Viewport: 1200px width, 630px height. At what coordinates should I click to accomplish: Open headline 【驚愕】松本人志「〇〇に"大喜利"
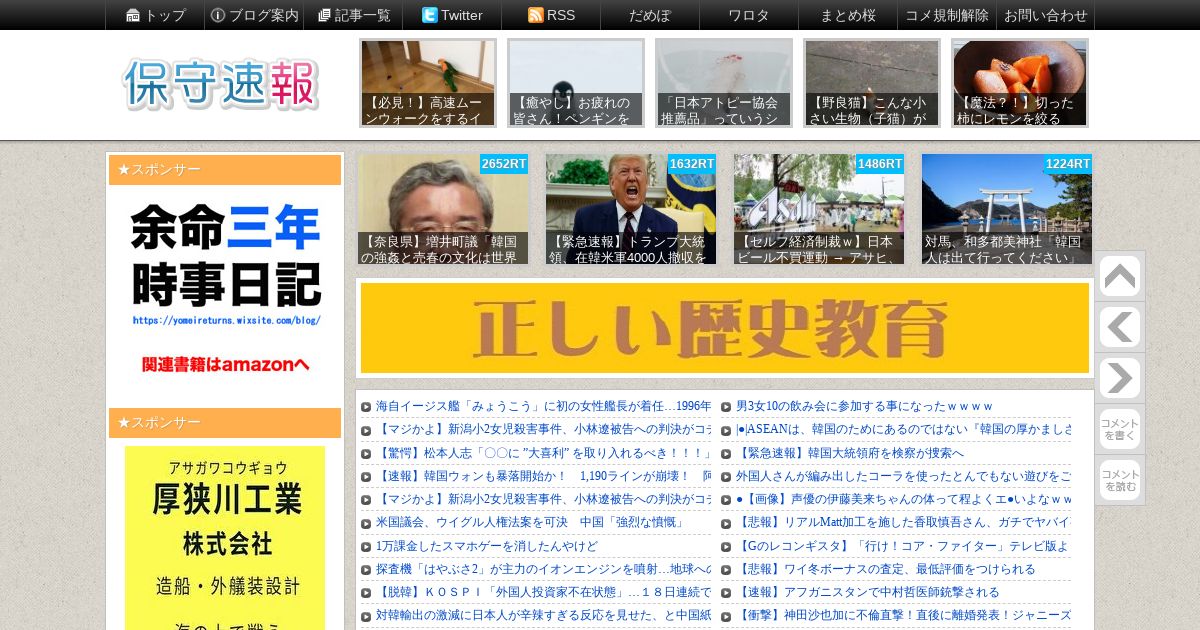click(543, 454)
